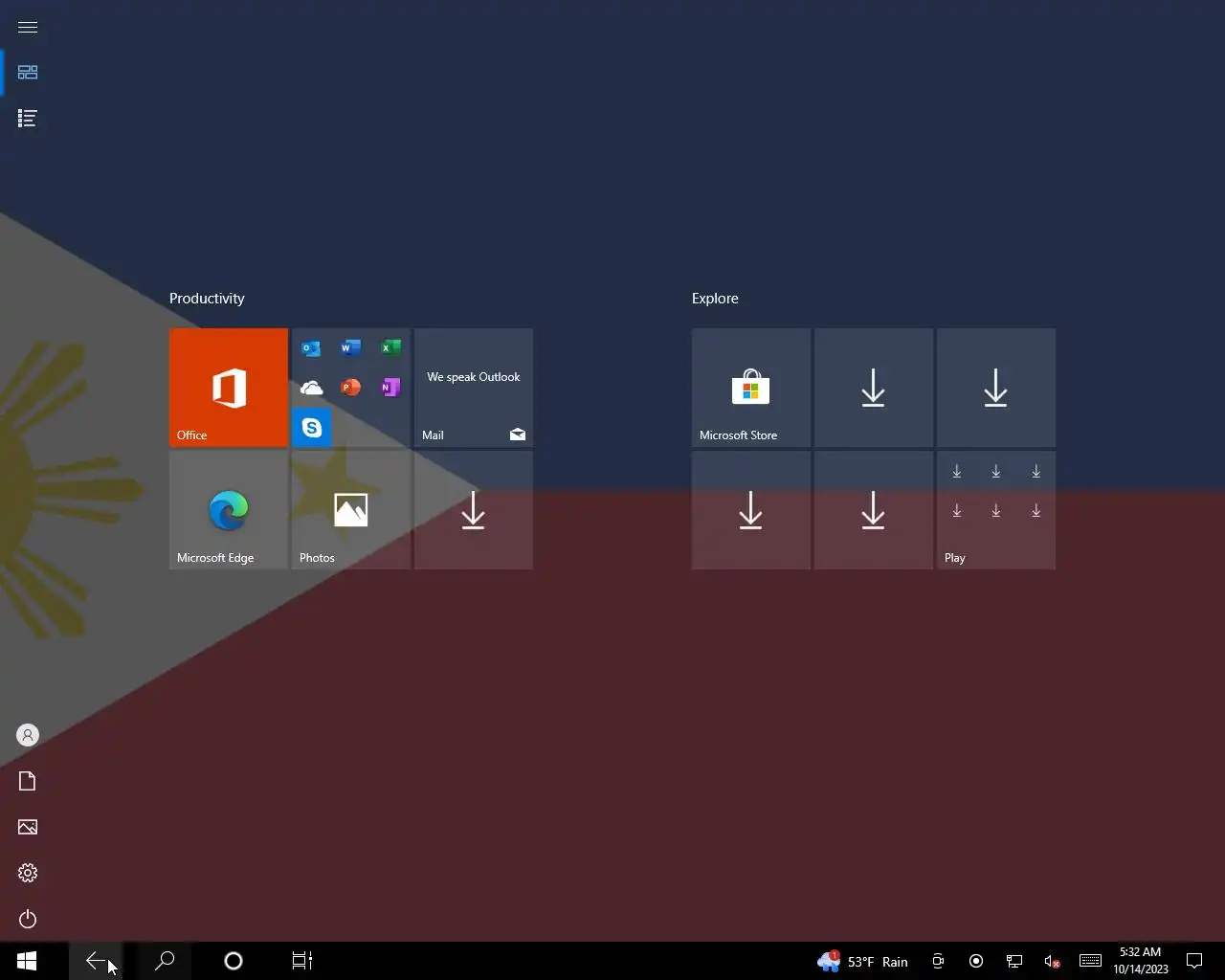Click the Windows Start button
1225x980 pixels.
pos(27,961)
